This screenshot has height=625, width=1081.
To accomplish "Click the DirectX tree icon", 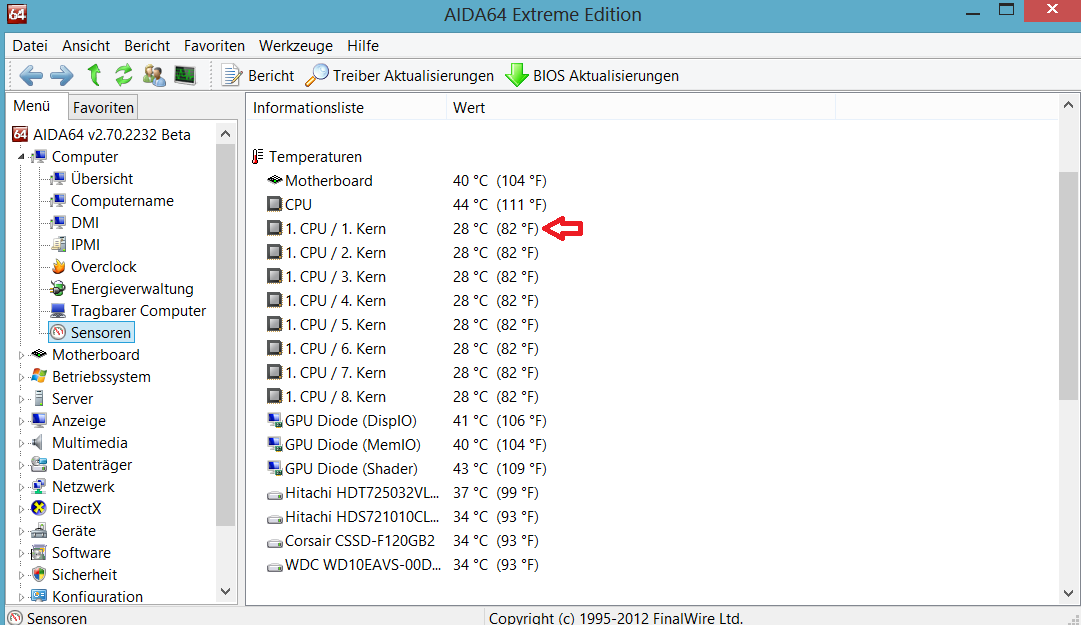I will click(x=39, y=509).
